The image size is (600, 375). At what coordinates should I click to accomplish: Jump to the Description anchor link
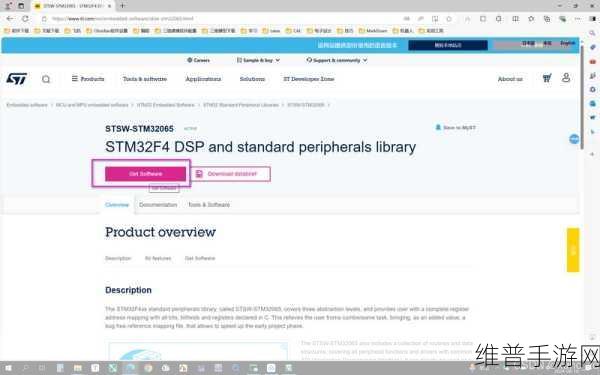point(118,258)
